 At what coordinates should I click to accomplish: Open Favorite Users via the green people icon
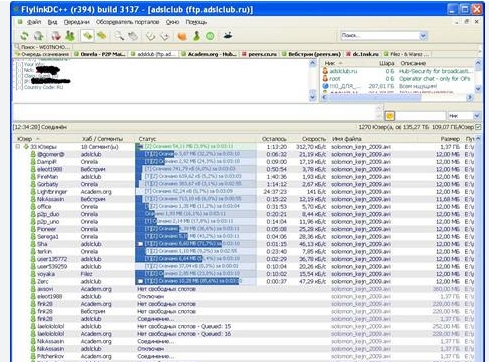click(70, 36)
